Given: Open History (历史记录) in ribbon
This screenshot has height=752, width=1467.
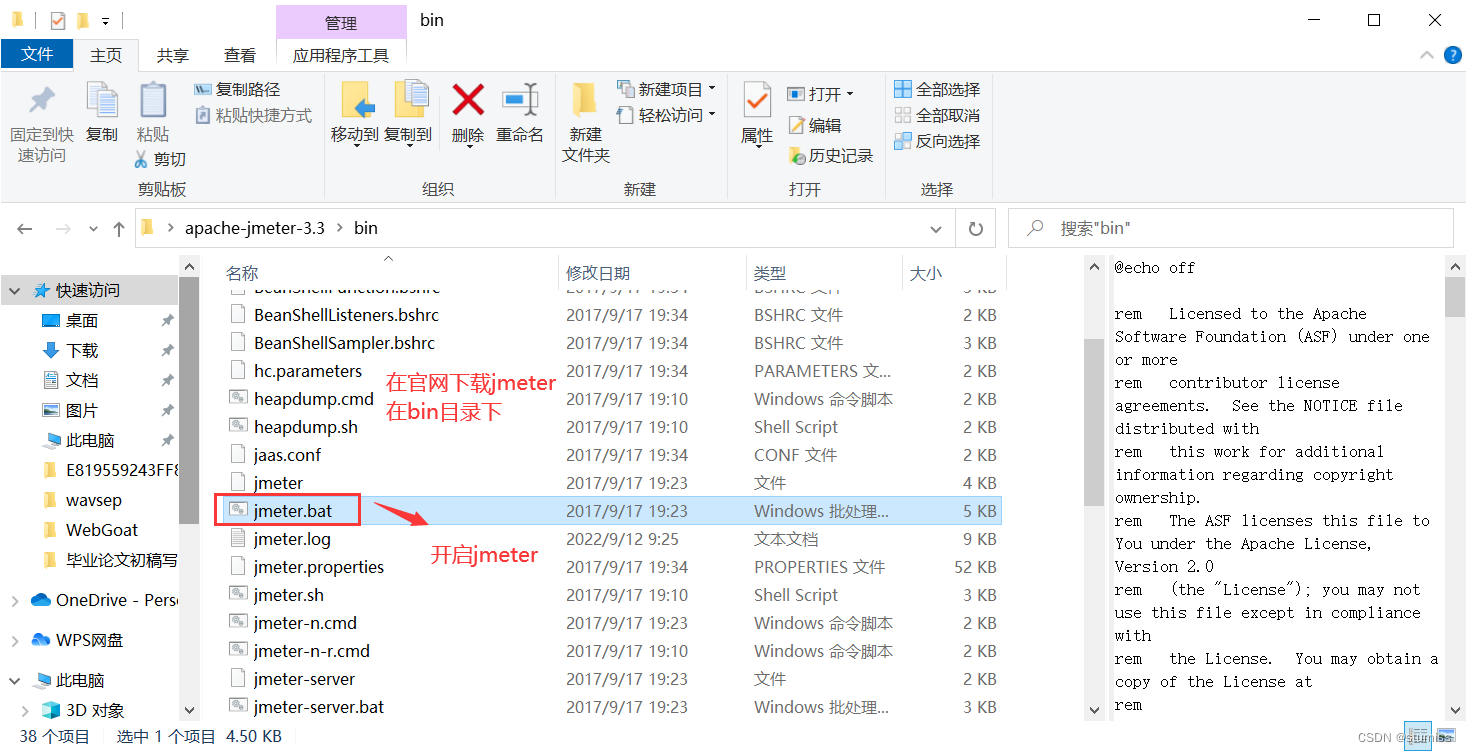Looking at the screenshot, I should click(830, 155).
